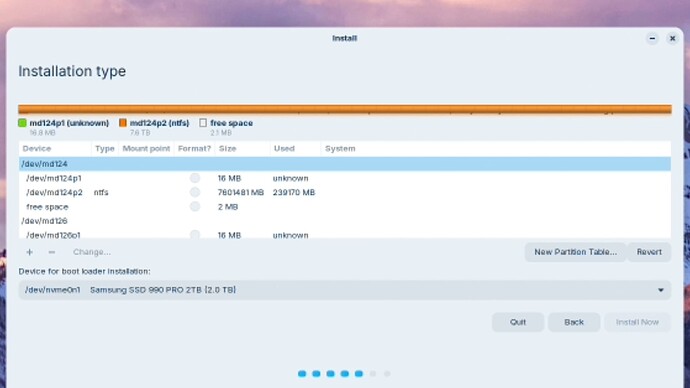Click the 7601481 MB size value
690x388 pixels.
point(241,192)
